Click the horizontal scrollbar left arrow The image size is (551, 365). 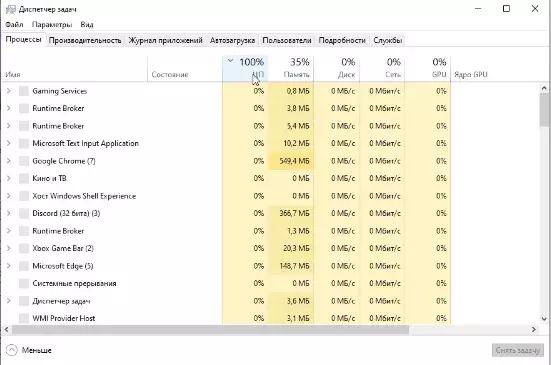coord(6,330)
